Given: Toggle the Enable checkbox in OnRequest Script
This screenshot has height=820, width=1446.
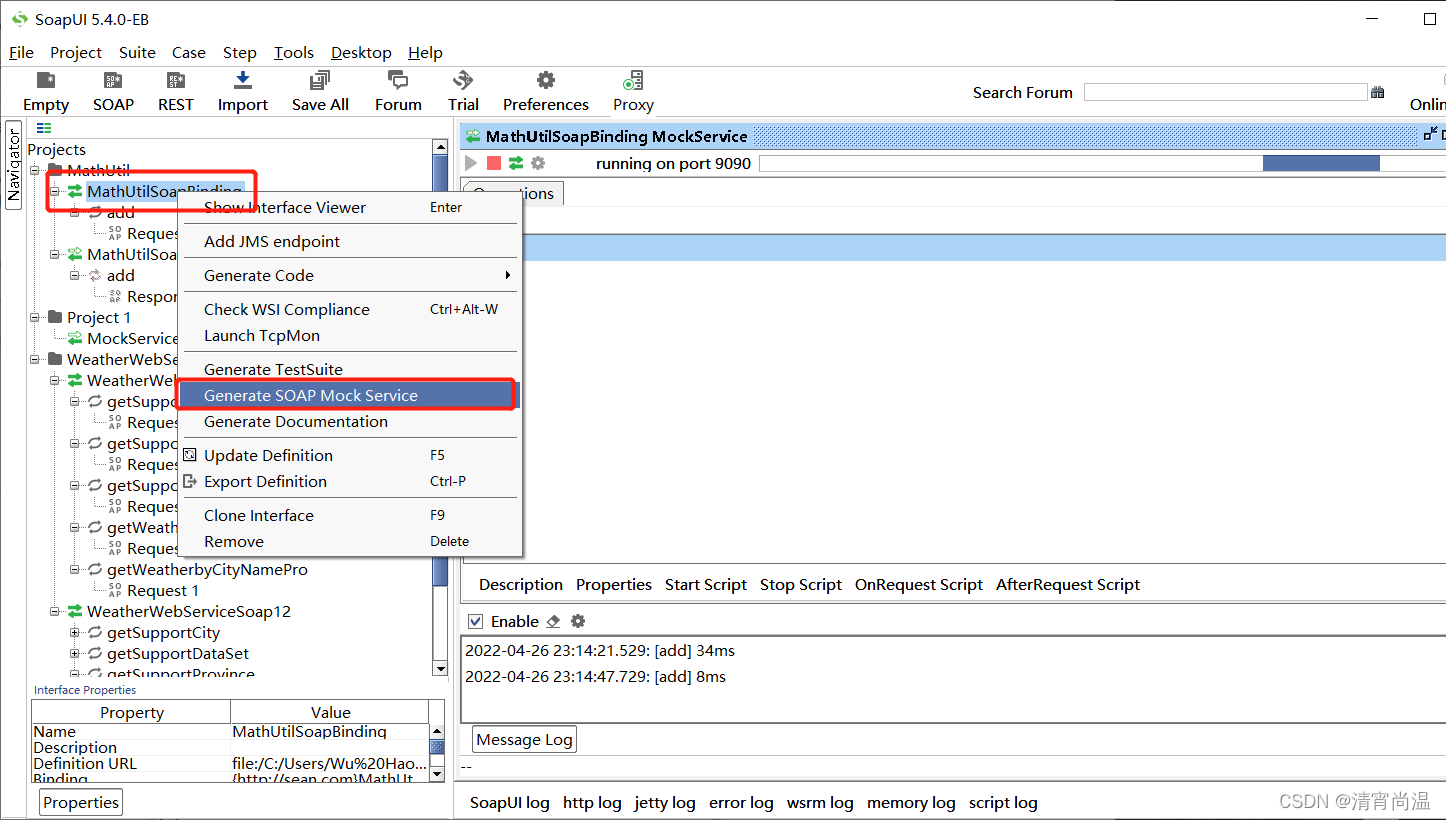Looking at the screenshot, I should tap(475, 621).
